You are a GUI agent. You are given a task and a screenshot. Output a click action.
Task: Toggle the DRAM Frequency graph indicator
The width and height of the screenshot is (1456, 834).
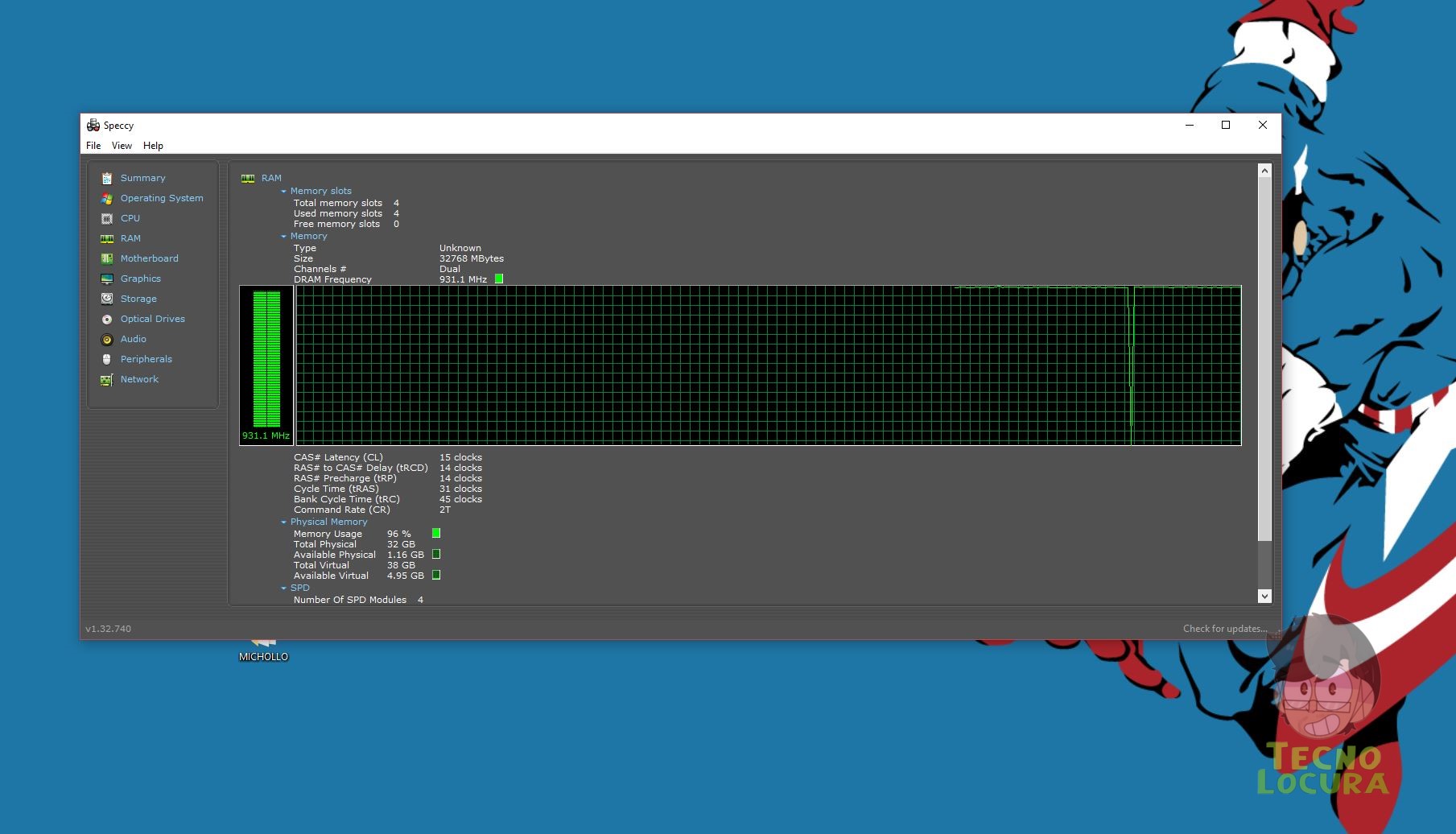[x=499, y=279]
